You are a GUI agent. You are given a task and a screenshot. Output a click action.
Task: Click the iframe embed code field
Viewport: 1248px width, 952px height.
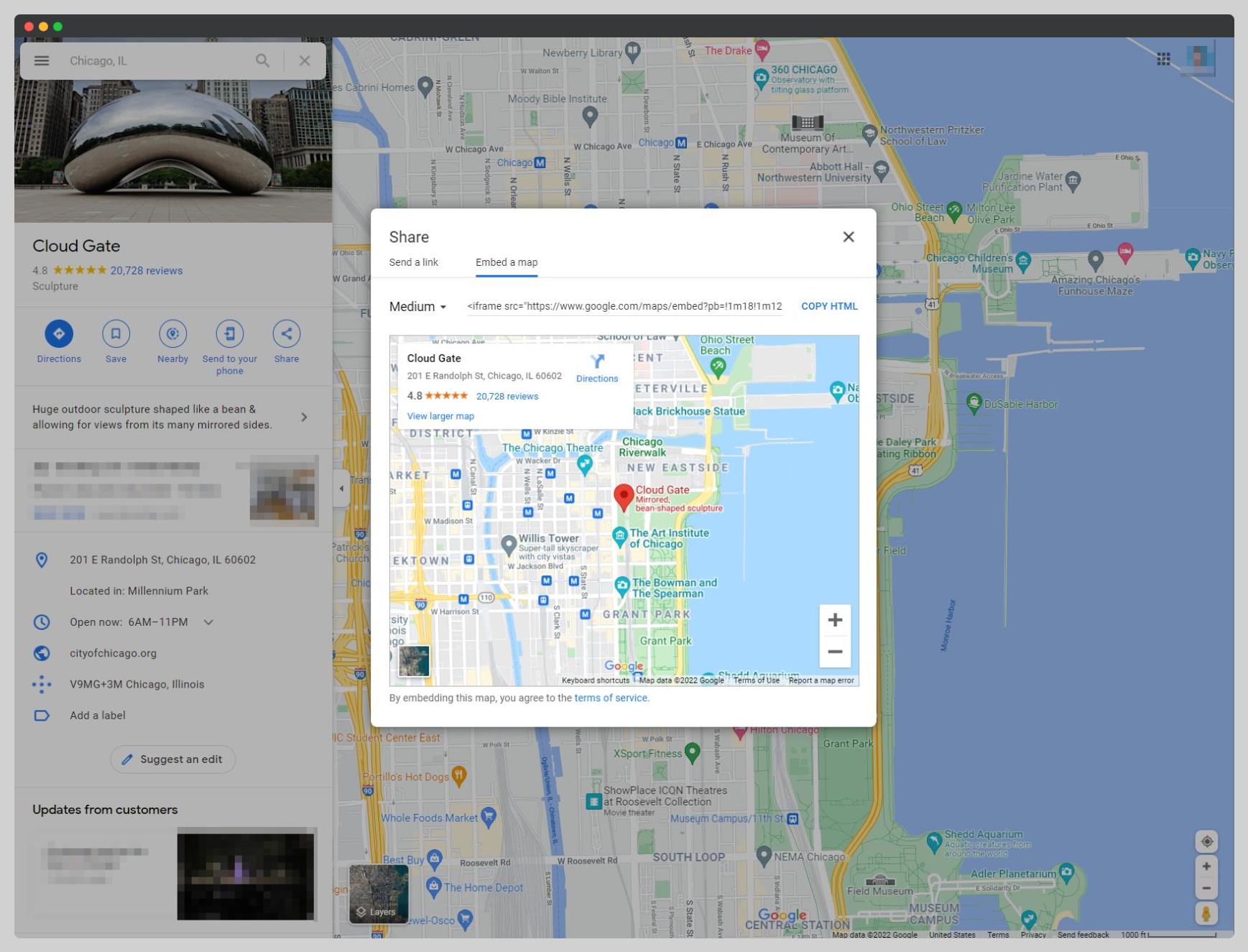click(624, 306)
